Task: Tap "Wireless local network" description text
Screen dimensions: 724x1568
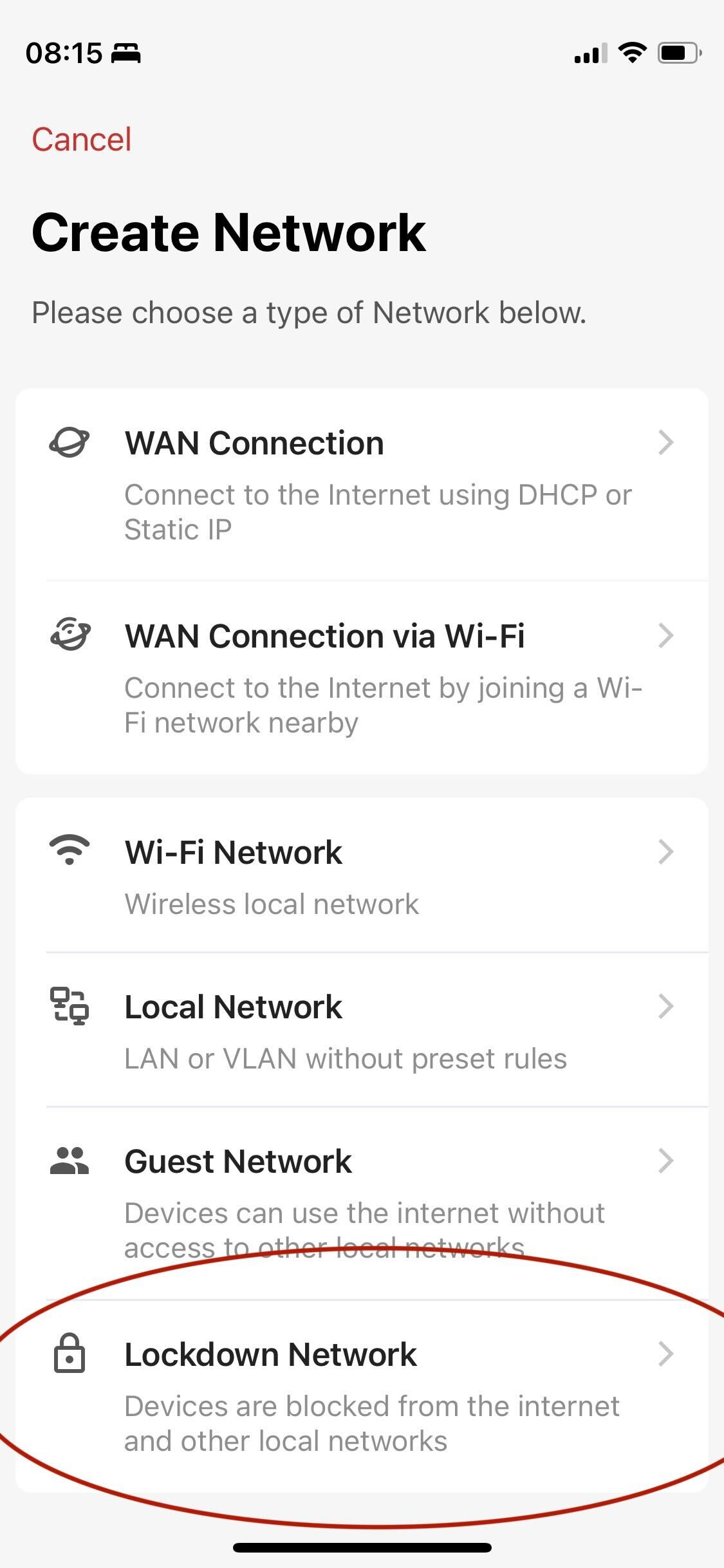Action: pos(272,904)
